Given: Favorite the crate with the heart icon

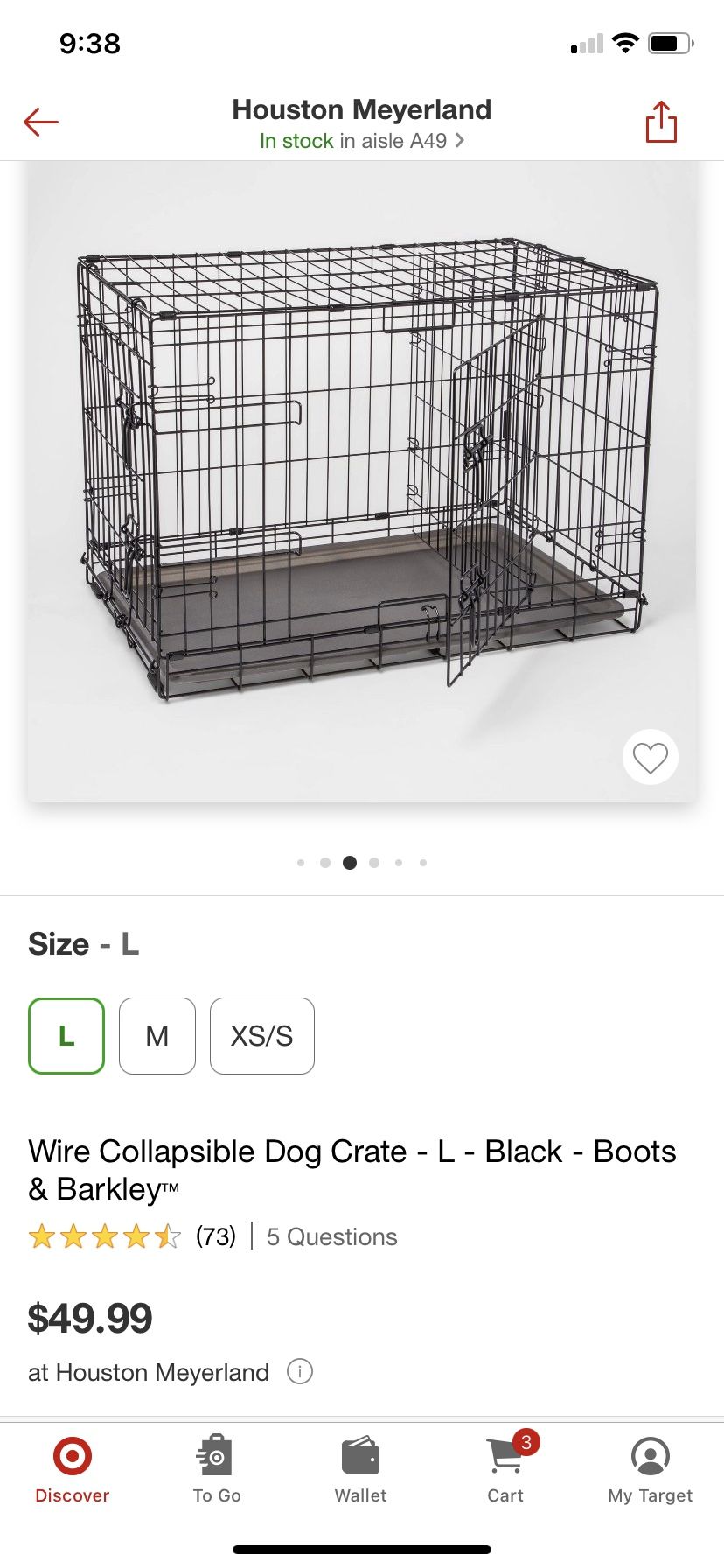Looking at the screenshot, I should click(651, 757).
